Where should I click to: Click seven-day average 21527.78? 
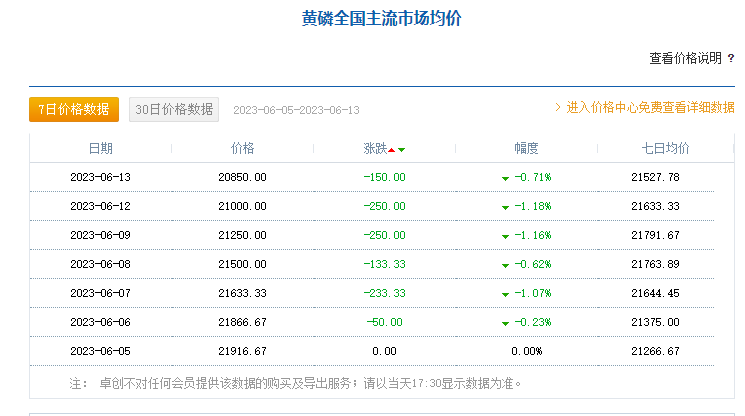(655, 178)
